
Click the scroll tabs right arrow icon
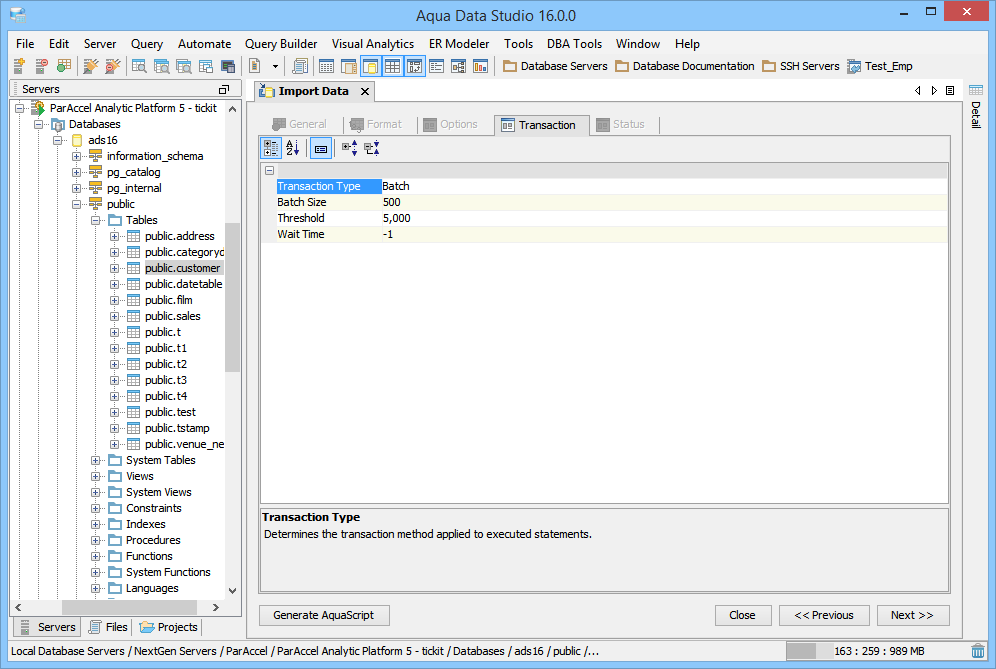pos(934,91)
